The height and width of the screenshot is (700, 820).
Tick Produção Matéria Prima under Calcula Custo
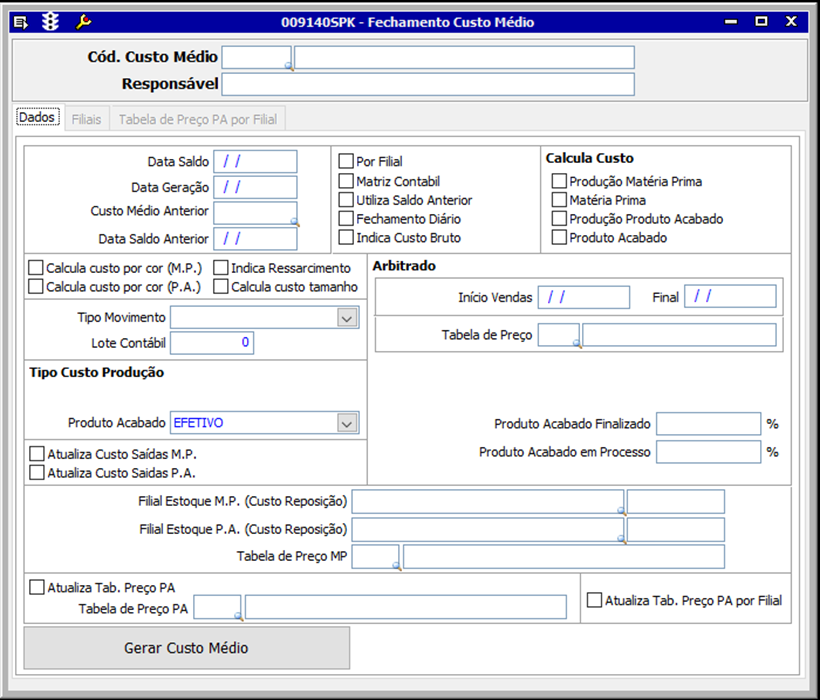[x=559, y=182]
